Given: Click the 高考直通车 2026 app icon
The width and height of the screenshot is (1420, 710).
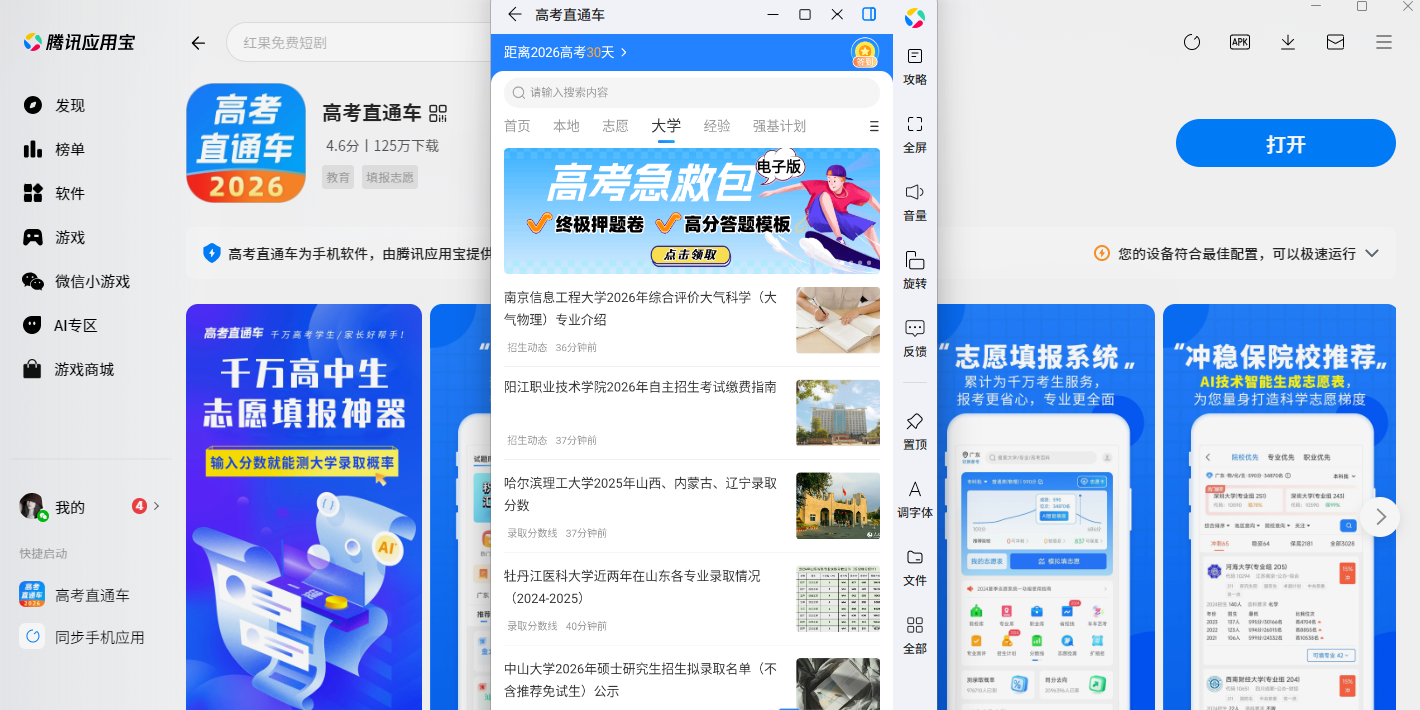Looking at the screenshot, I should click(246, 143).
